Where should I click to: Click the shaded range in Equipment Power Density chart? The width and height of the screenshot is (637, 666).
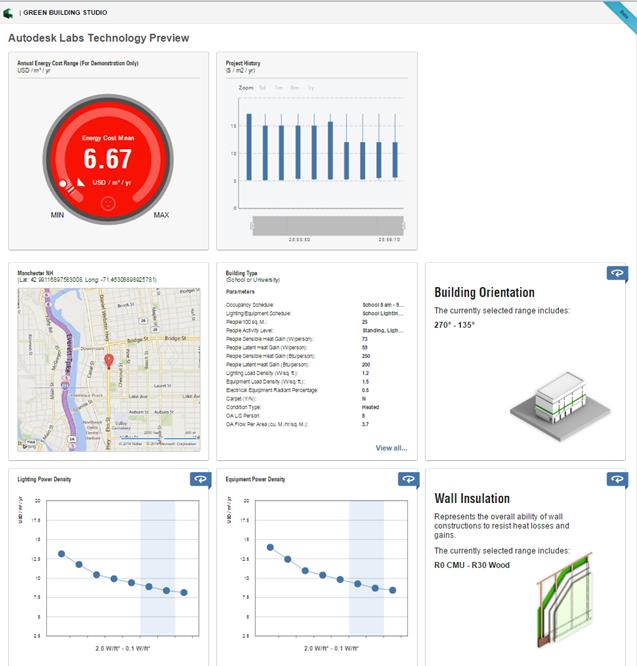(366, 568)
